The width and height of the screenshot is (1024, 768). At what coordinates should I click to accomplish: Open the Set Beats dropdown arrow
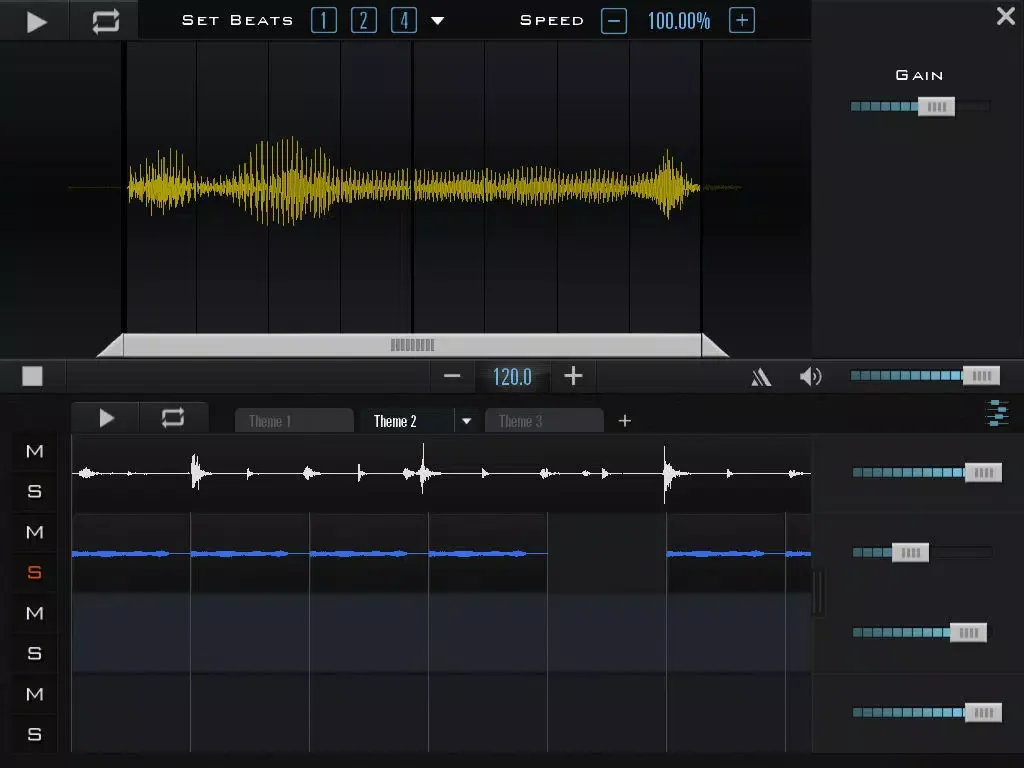click(438, 21)
